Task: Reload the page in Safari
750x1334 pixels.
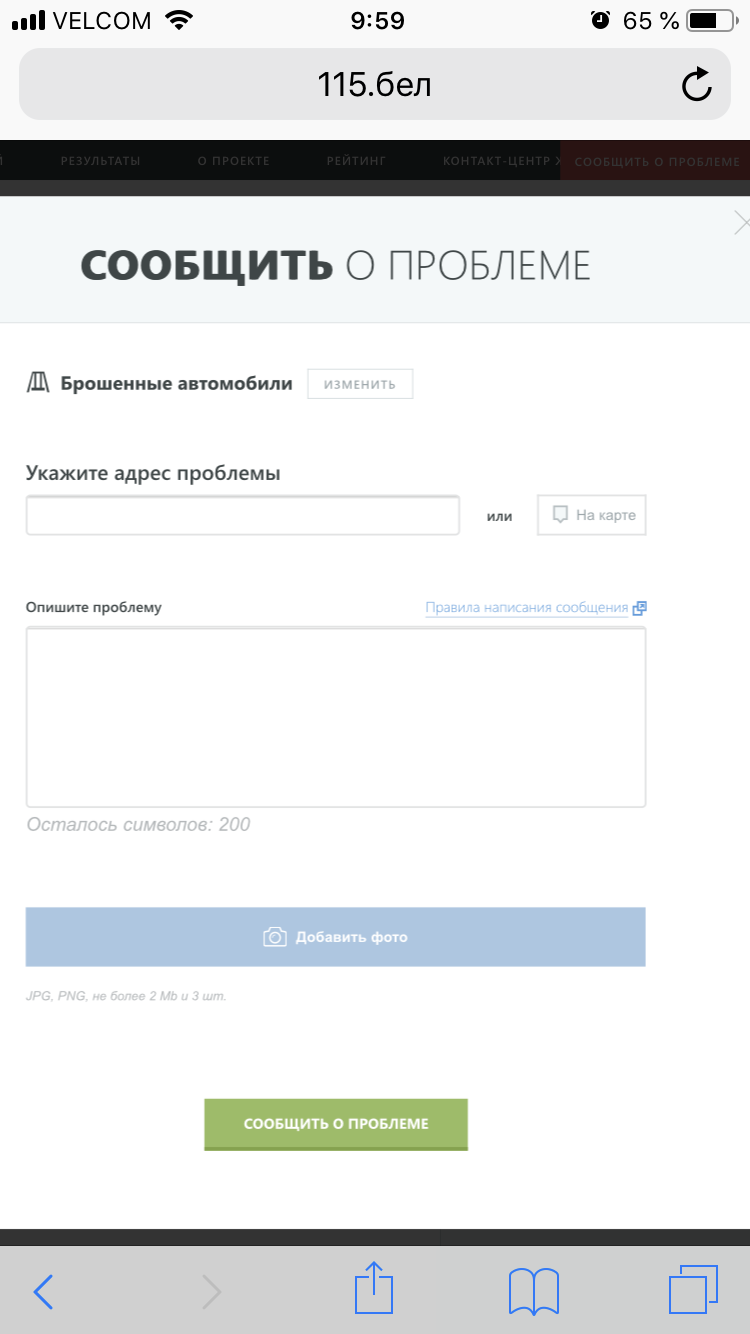Action: (x=697, y=85)
